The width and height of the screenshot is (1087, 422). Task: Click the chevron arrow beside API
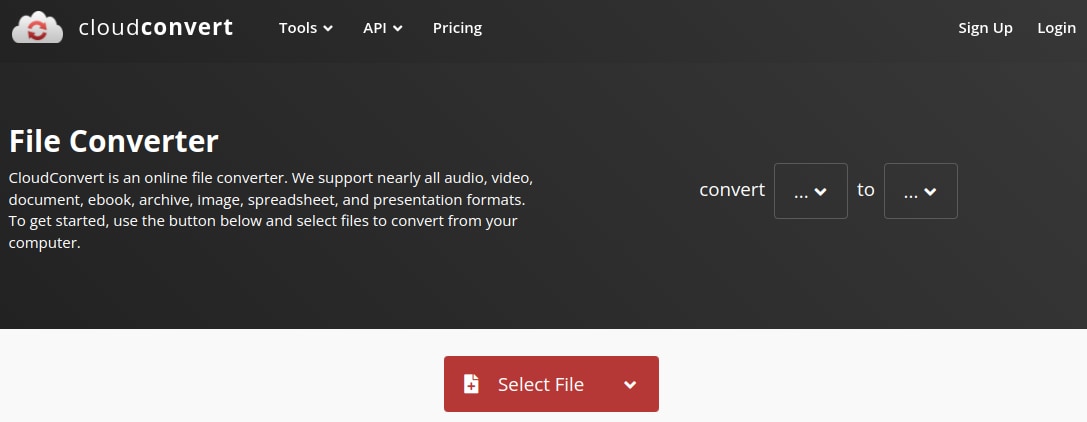point(398,29)
